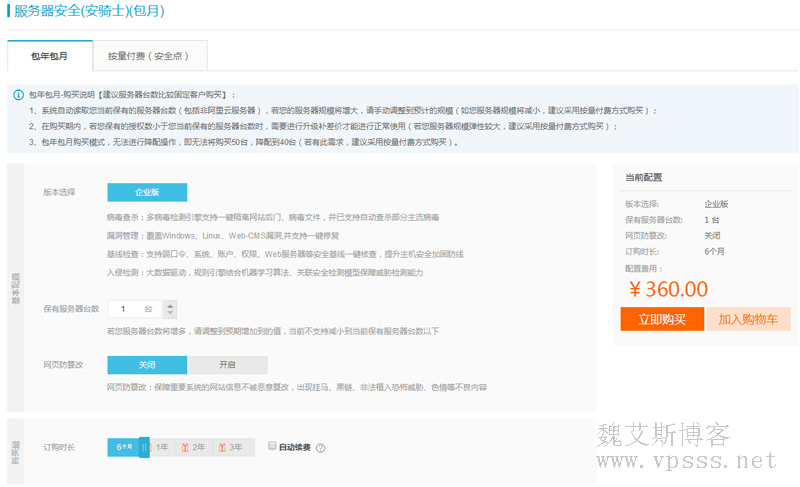Click the gift icon on 3年 option
Screen dimensions: 800x487
[x=222, y=448]
